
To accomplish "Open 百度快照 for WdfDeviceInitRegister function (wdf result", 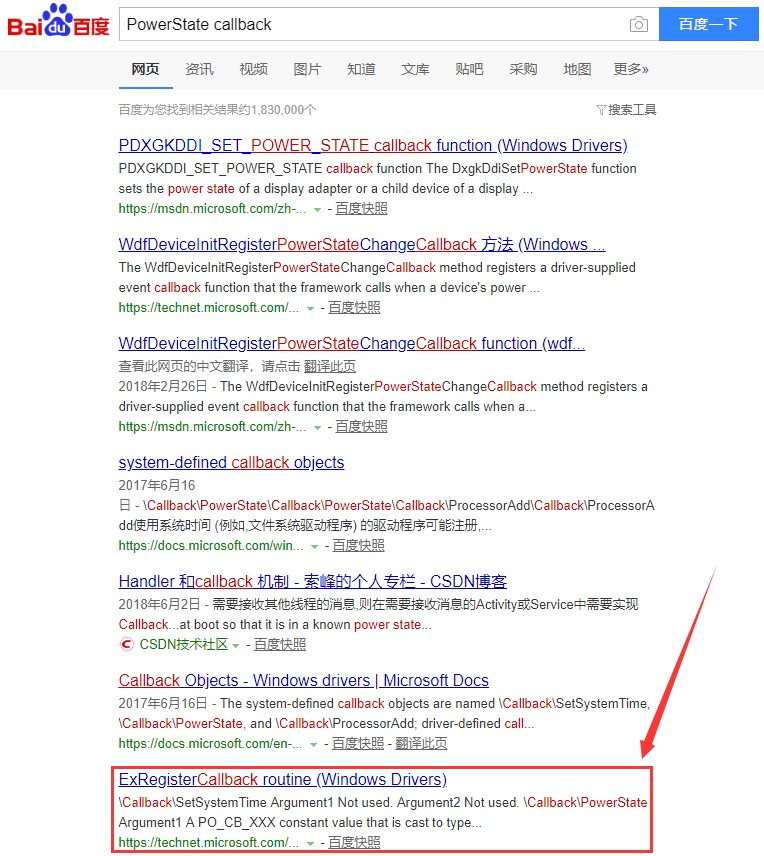I will 361,426.
